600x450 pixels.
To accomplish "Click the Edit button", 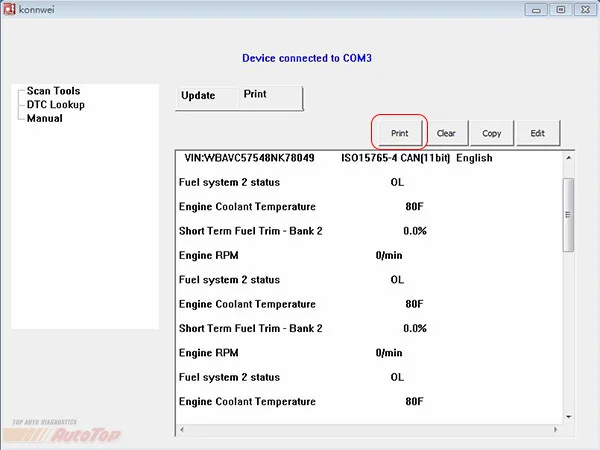I will point(538,133).
